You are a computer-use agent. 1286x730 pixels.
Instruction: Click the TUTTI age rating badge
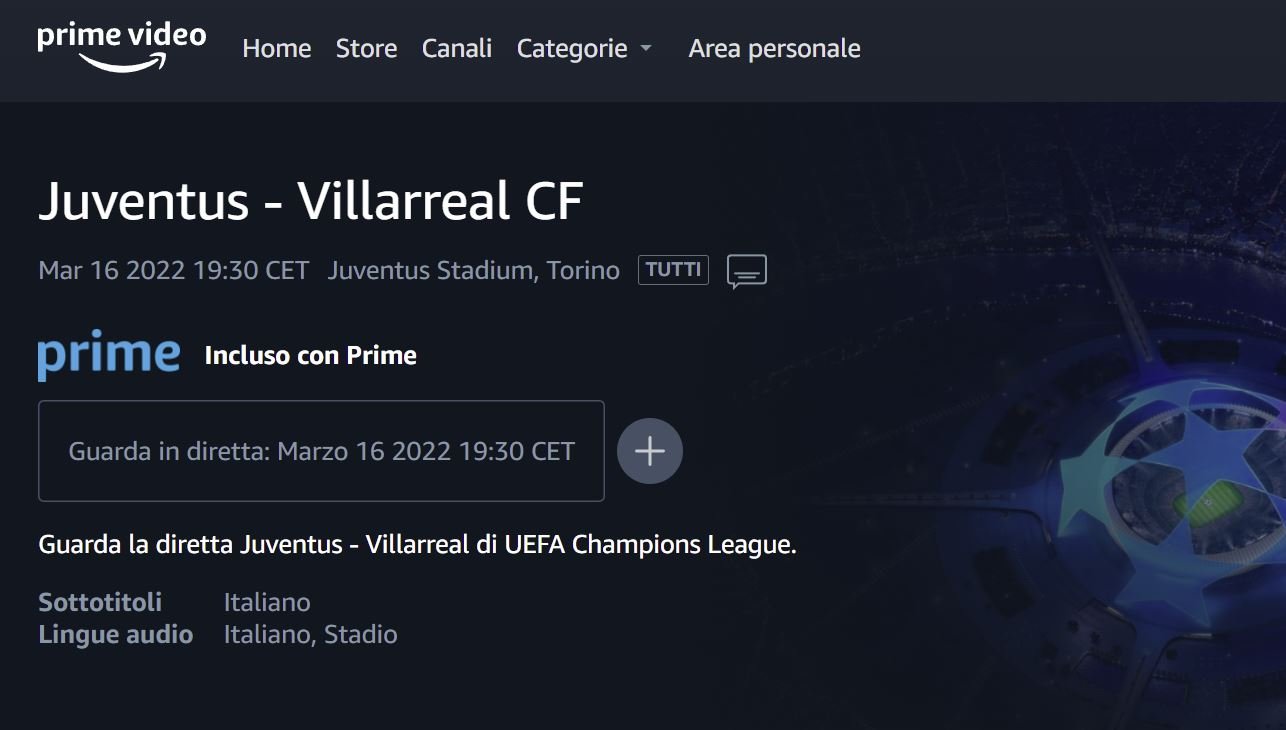point(673,270)
